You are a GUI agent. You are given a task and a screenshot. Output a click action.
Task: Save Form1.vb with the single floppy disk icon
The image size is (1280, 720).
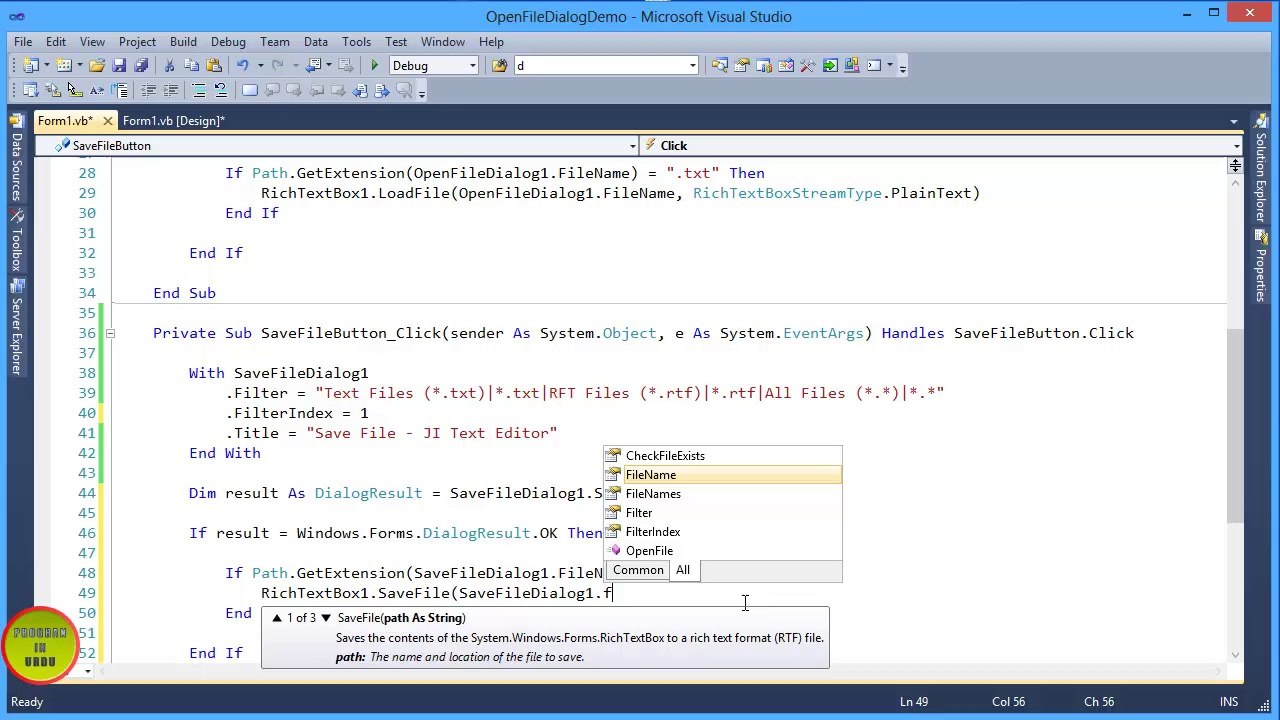pyautogui.click(x=119, y=66)
